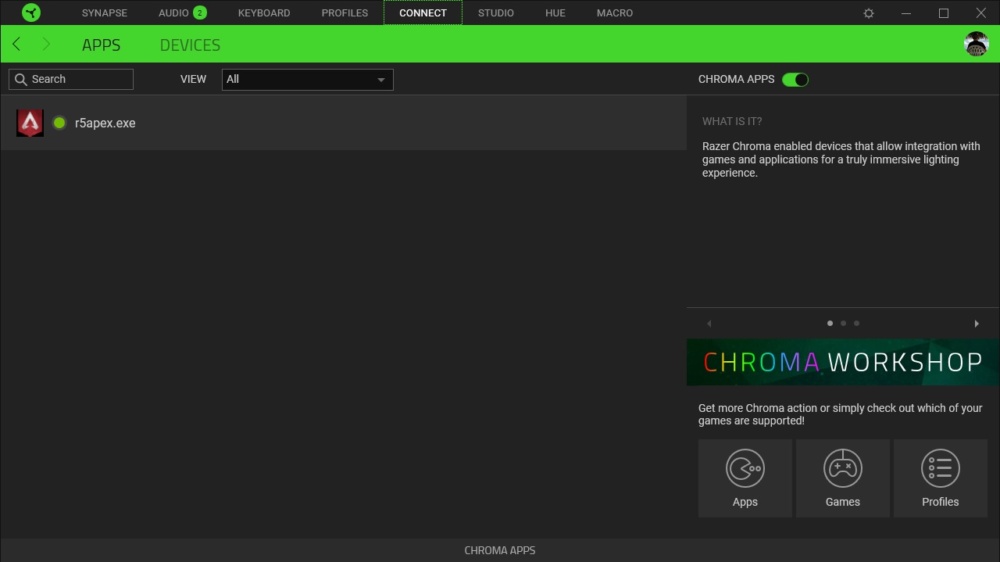Image resolution: width=1000 pixels, height=562 pixels.
Task: Show next info slide arrow
Action: (x=976, y=323)
